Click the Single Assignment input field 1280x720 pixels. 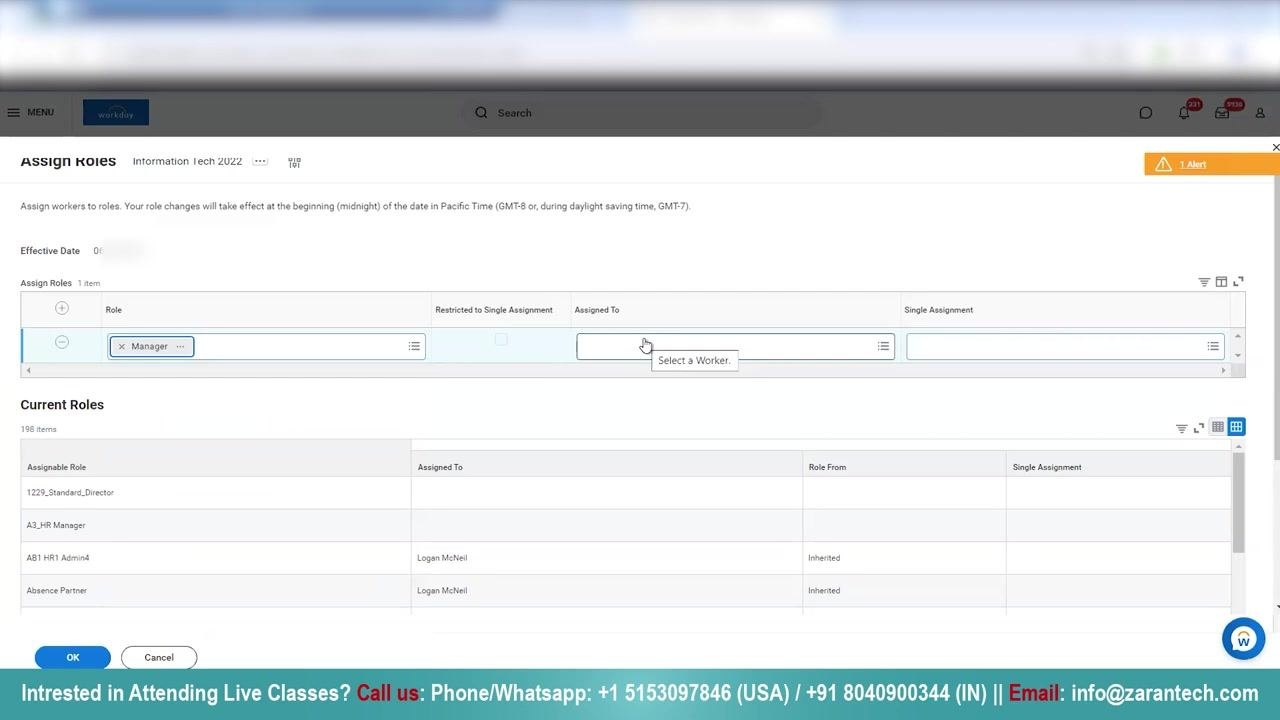1065,347
